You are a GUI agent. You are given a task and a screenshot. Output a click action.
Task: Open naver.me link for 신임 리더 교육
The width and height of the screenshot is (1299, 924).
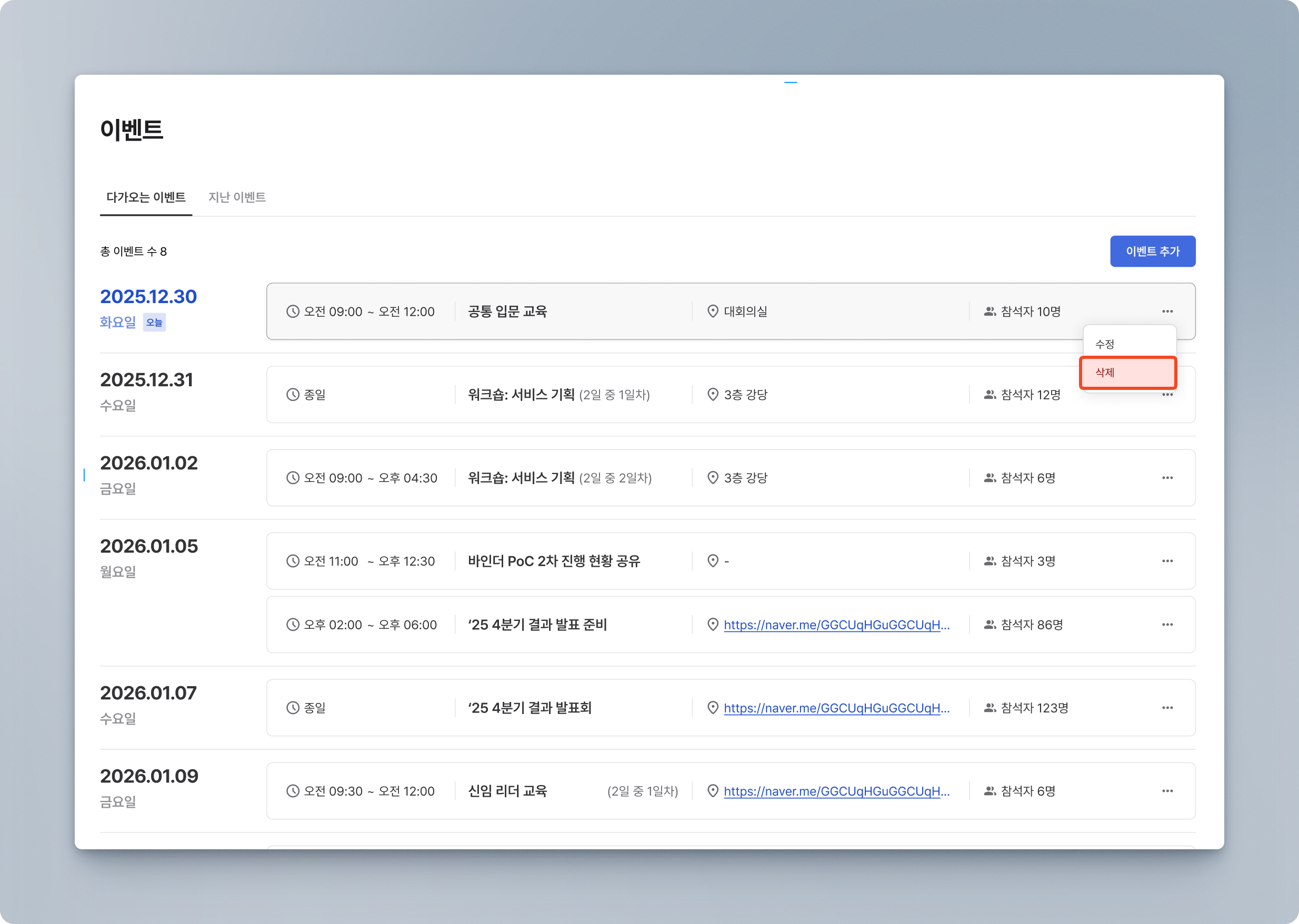click(x=836, y=791)
